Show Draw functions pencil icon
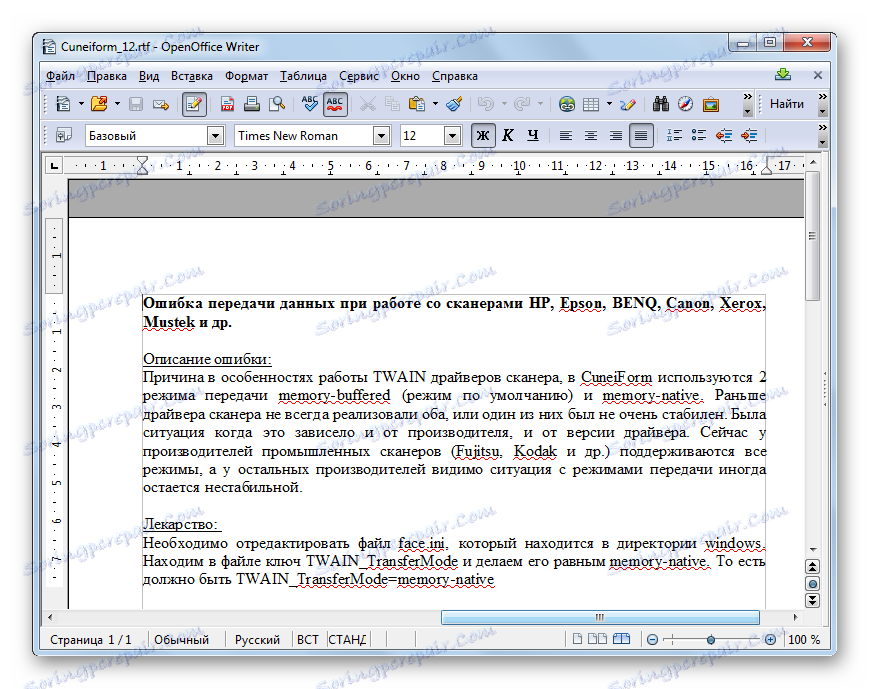This screenshot has height=689, width=870. tap(628, 104)
